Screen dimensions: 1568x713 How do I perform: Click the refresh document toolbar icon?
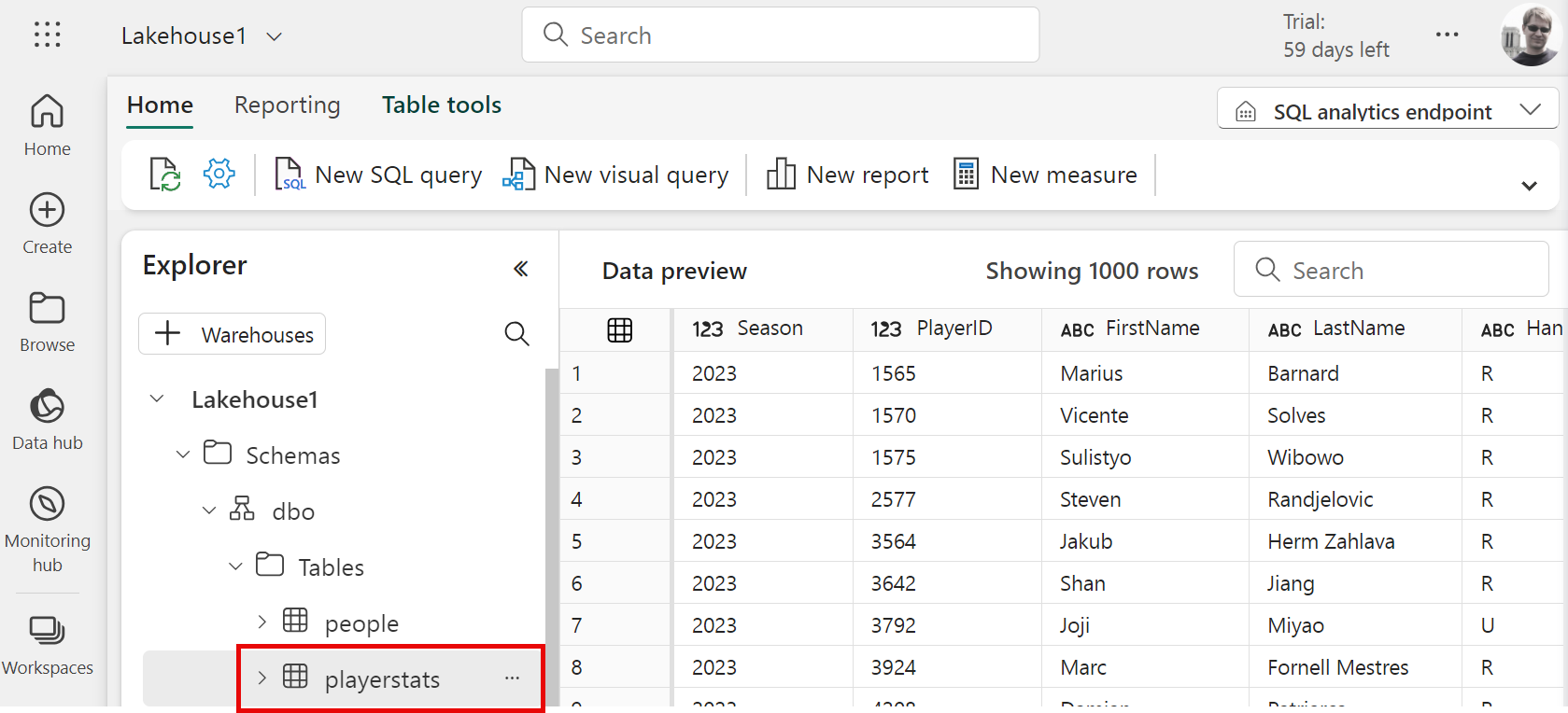165,175
